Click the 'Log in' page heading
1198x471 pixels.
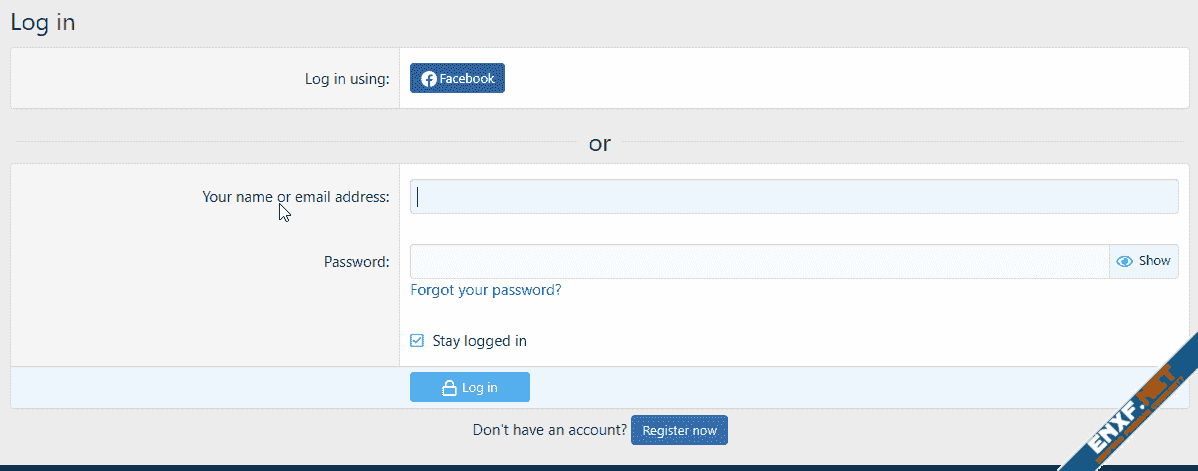point(43,22)
